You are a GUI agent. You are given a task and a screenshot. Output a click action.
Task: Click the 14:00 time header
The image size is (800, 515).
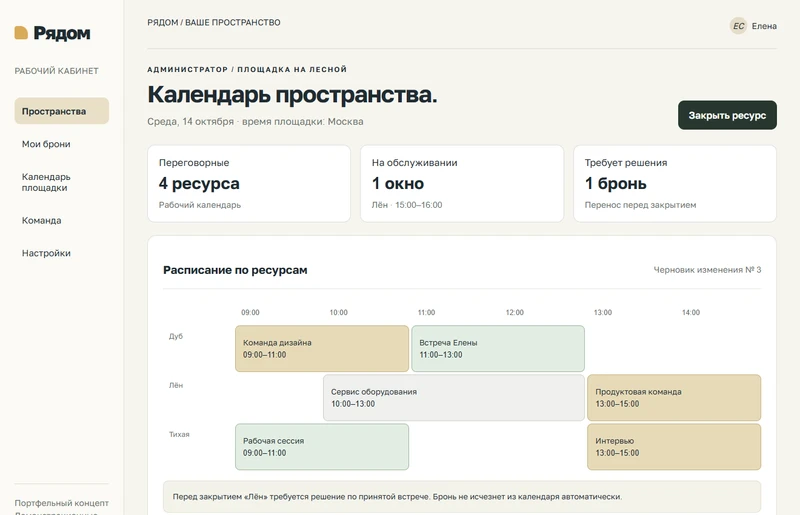click(691, 312)
